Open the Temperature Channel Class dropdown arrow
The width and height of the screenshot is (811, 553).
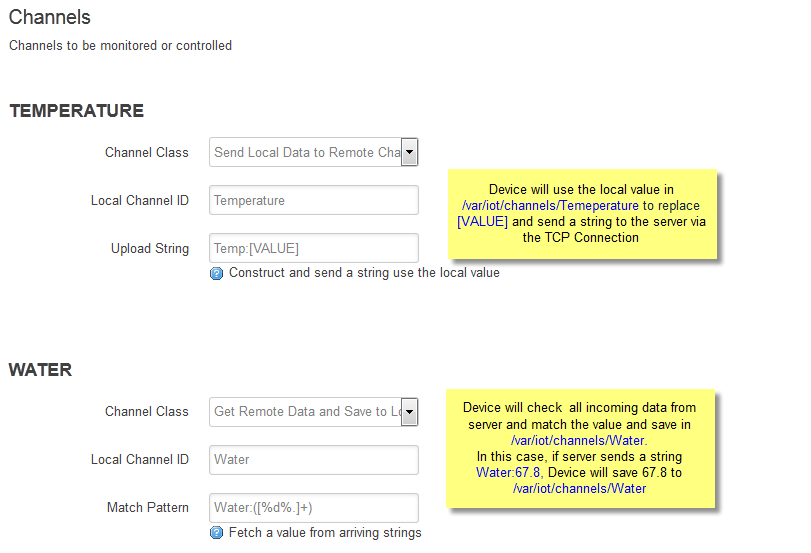[x=410, y=153]
